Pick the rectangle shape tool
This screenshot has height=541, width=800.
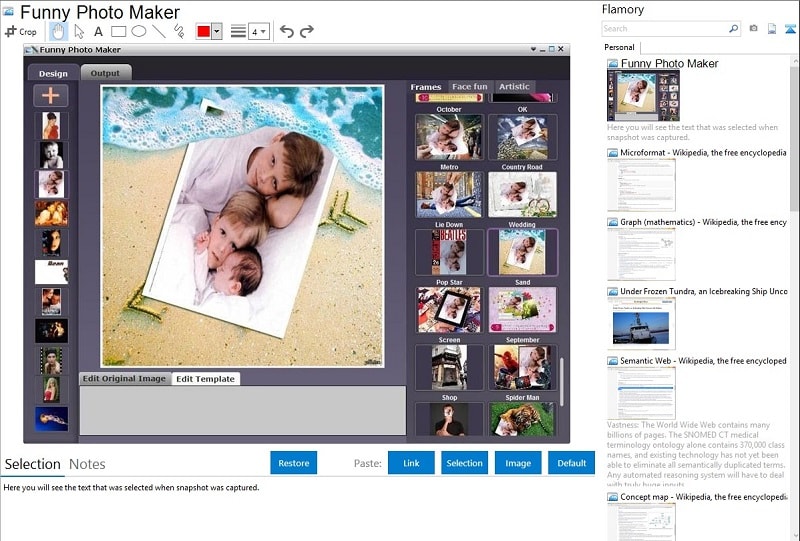click(118, 32)
